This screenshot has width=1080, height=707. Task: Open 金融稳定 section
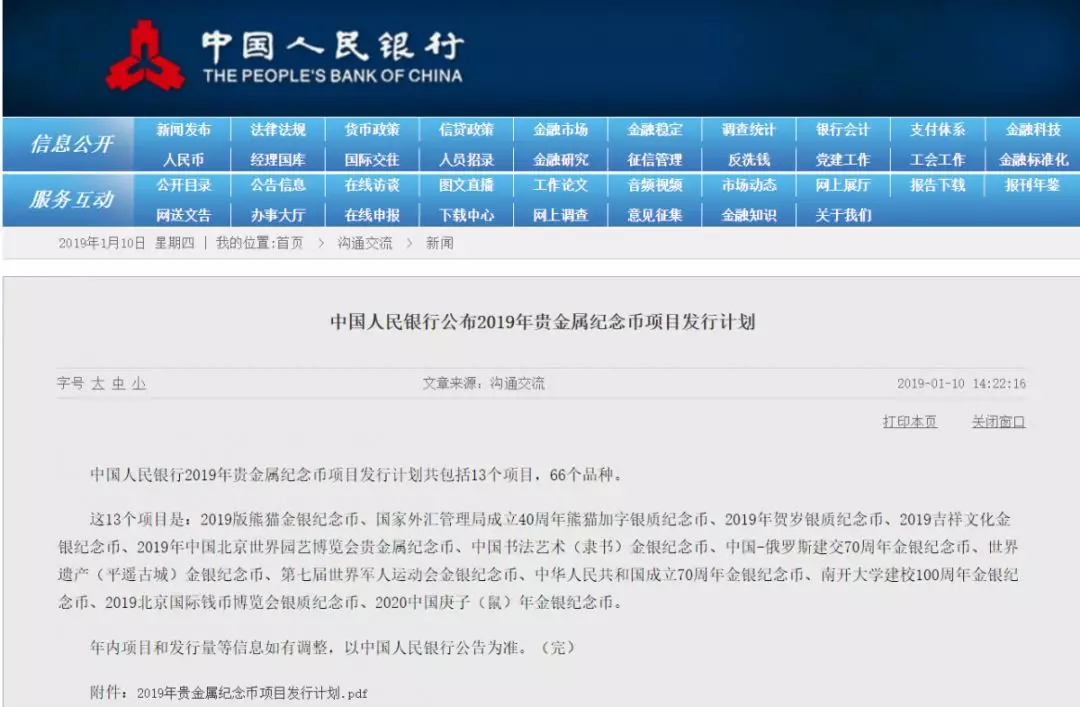pyautogui.click(x=655, y=130)
